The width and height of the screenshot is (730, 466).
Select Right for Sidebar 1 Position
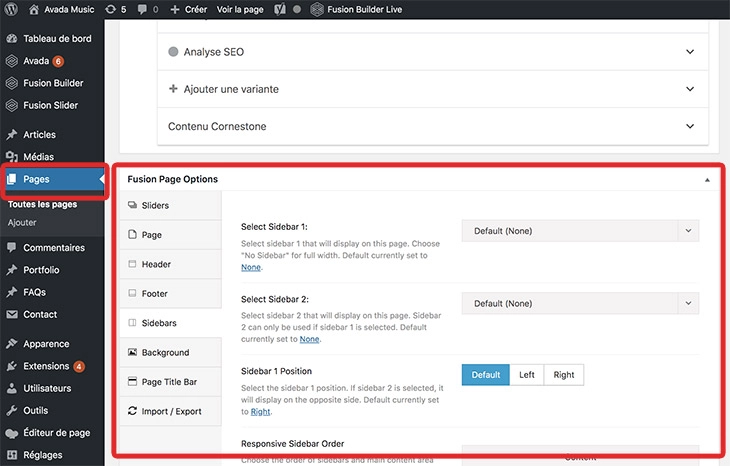(564, 375)
